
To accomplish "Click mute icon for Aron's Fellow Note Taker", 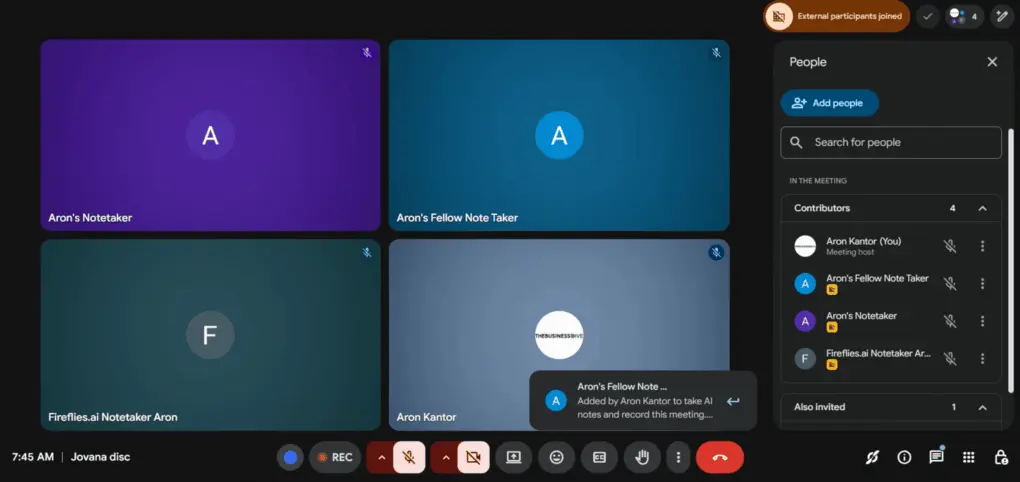I will 950,284.
